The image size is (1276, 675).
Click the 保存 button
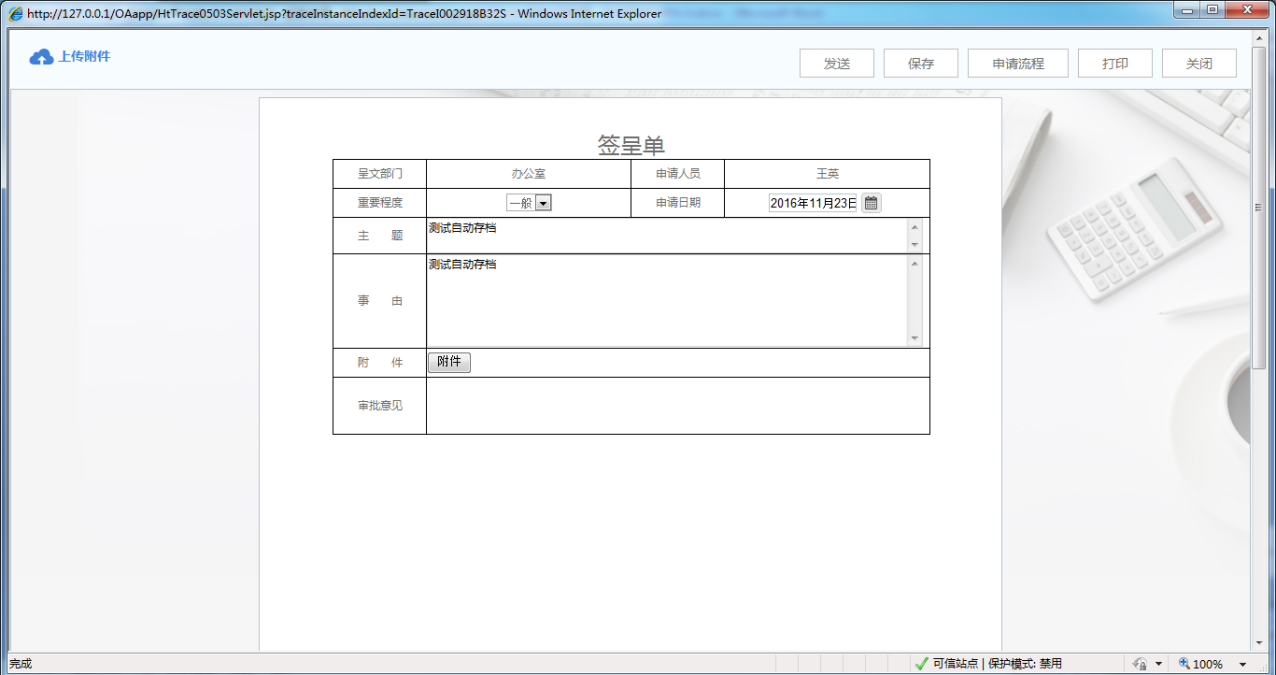(920, 62)
